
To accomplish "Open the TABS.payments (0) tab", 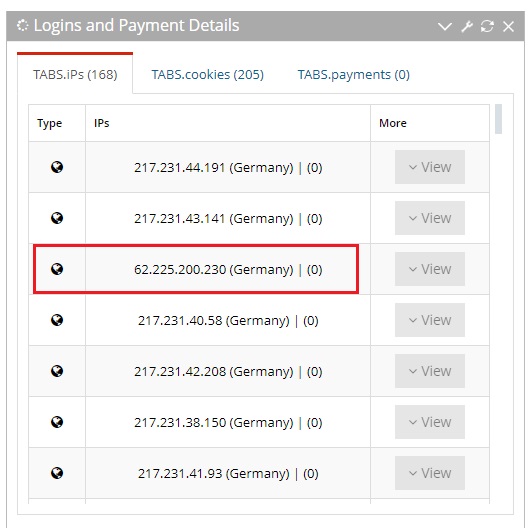I will coord(354,75).
